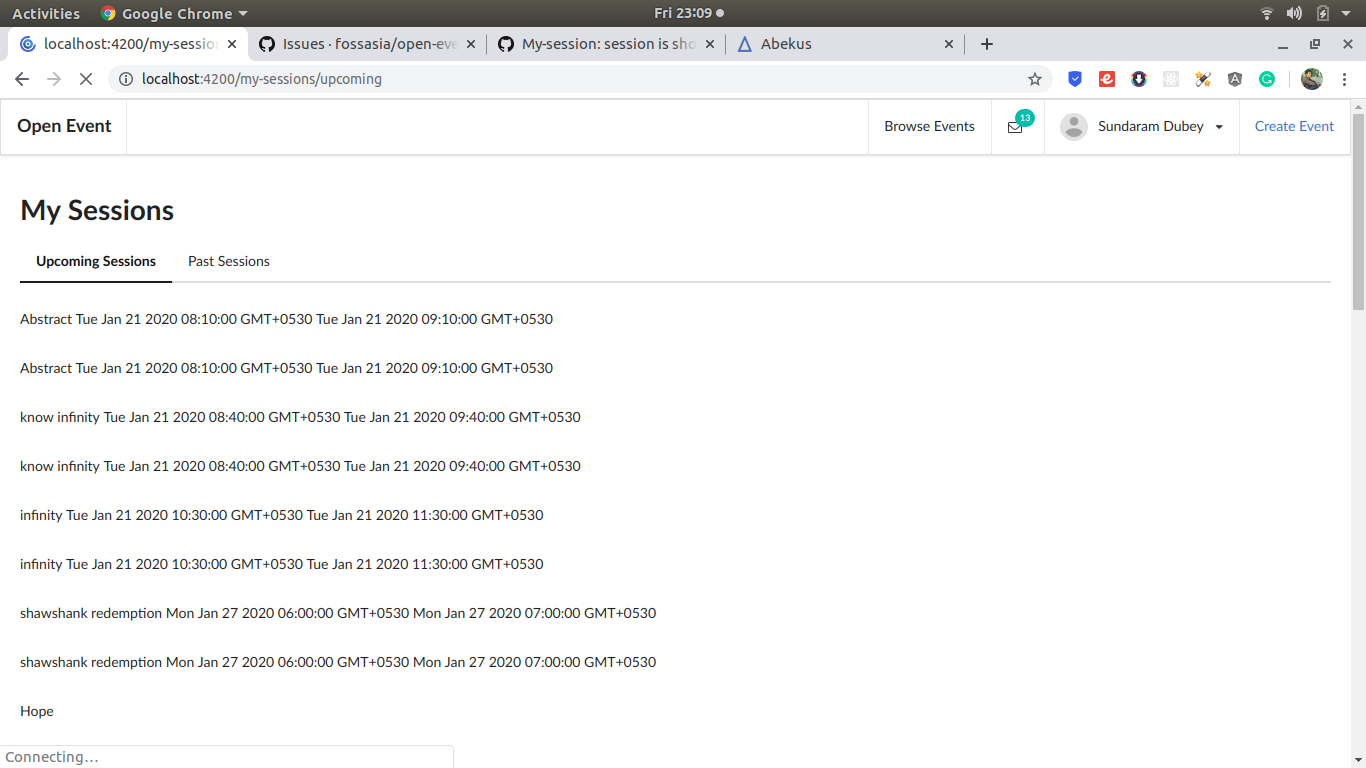Open the grey React Developer Tools extension icon

point(1171,79)
